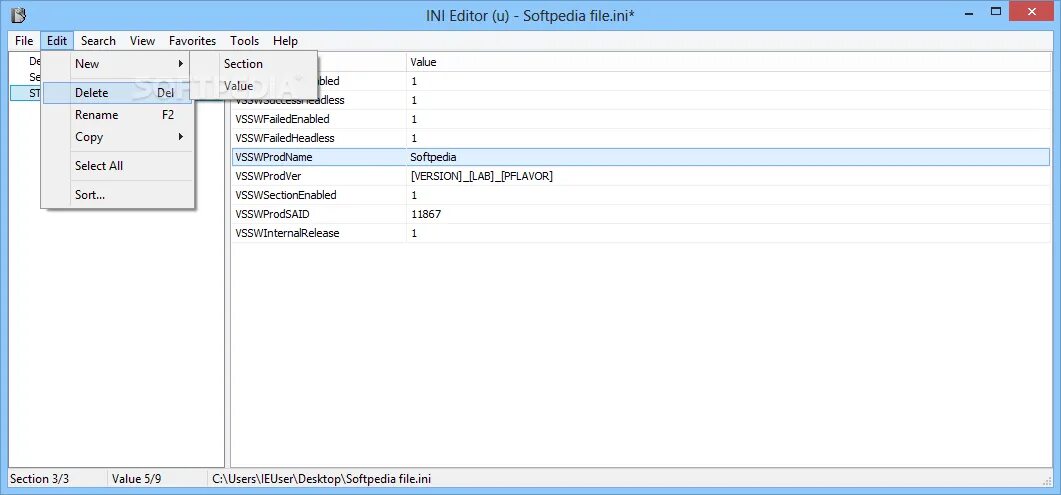Image resolution: width=1061 pixels, height=495 pixels.
Task: Click the file path in status bar
Action: point(321,479)
